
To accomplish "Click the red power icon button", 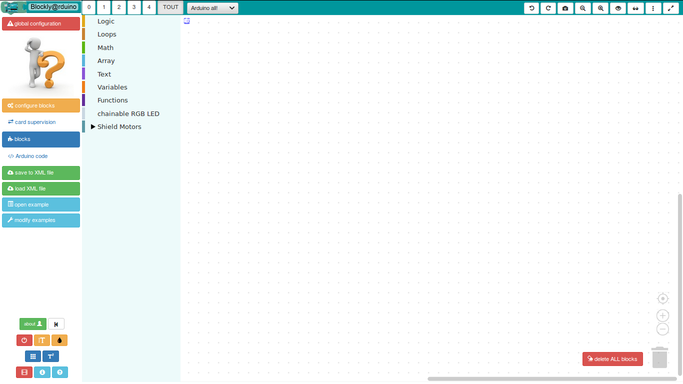I will coord(24,340).
